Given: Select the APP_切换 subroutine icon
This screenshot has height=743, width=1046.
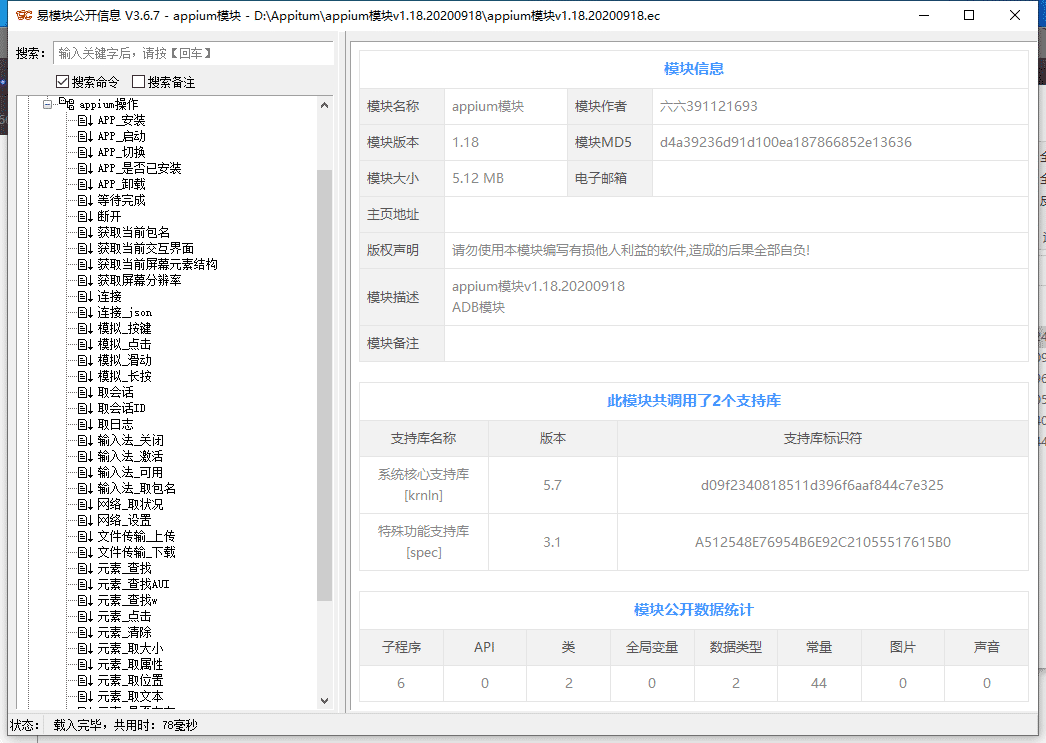Looking at the screenshot, I should (x=85, y=152).
